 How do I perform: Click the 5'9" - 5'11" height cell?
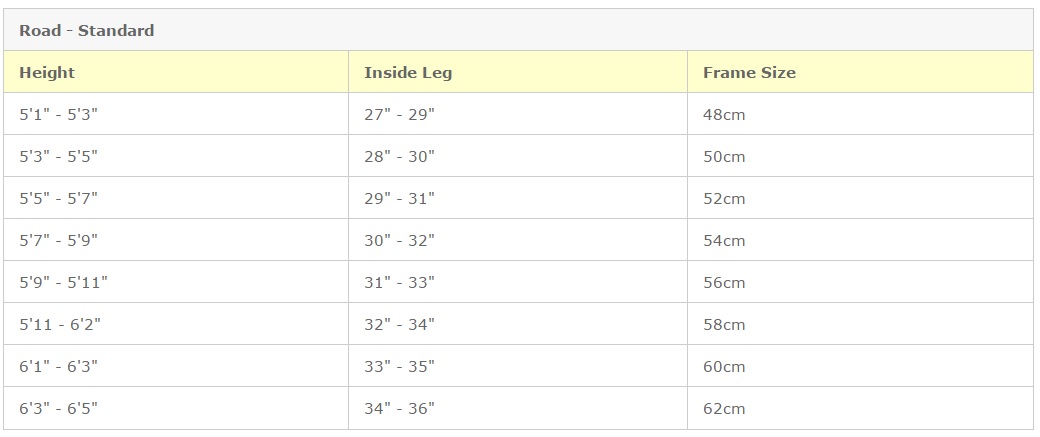click(x=63, y=283)
